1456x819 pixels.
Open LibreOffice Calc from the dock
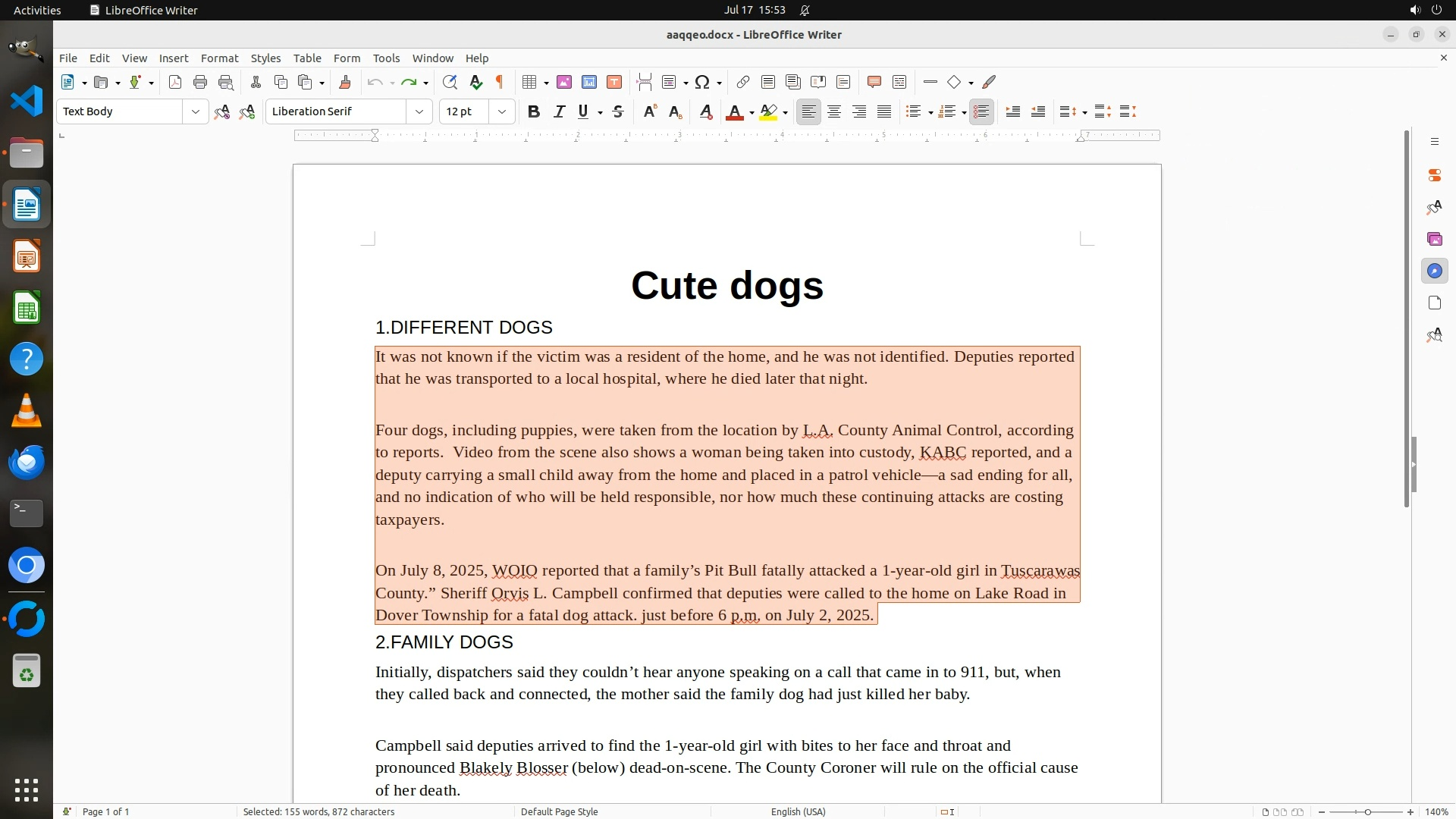(x=27, y=309)
